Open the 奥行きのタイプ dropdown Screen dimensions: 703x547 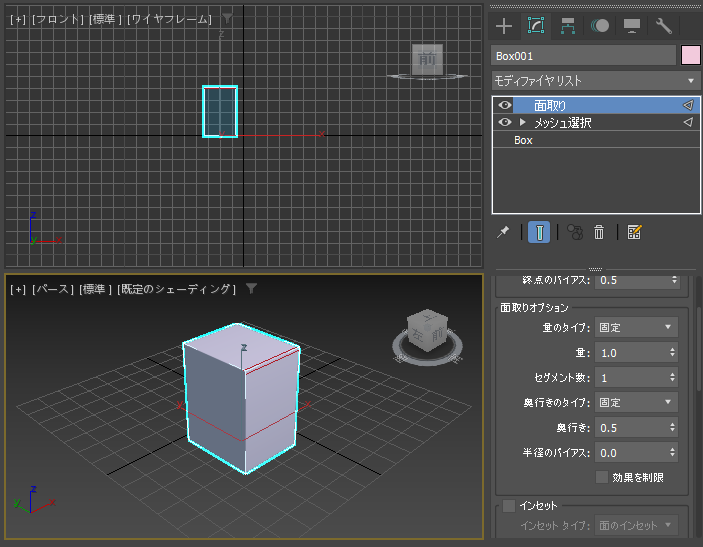(636, 402)
